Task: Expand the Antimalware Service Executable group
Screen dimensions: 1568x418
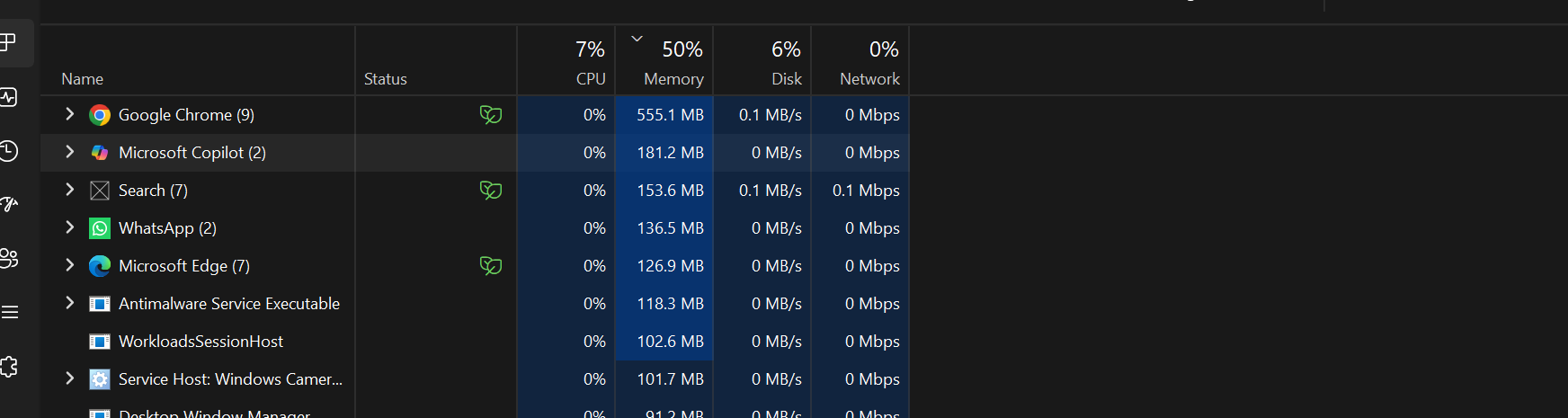Action: (69, 303)
